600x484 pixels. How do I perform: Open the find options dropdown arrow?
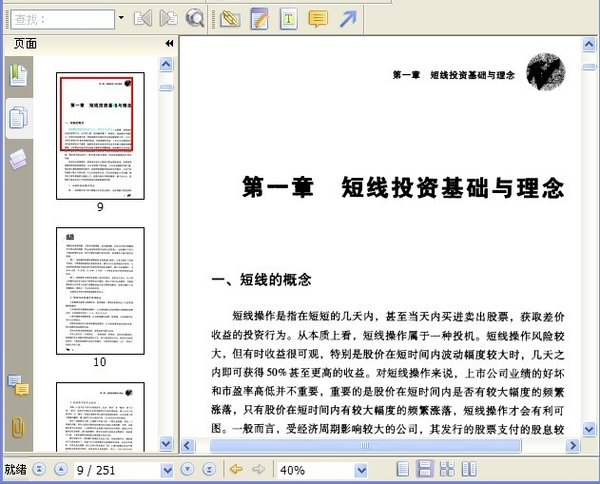click(x=121, y=18)
